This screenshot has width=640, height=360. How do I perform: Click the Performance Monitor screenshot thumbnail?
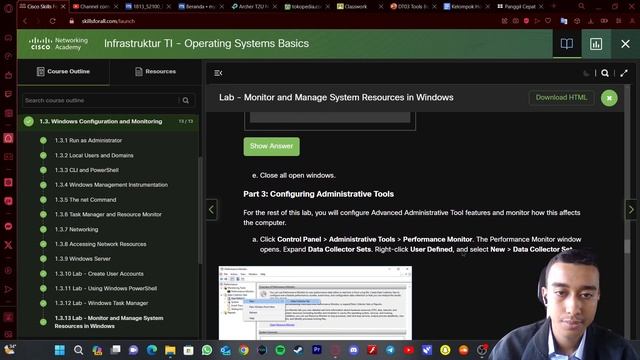(315, 303)
